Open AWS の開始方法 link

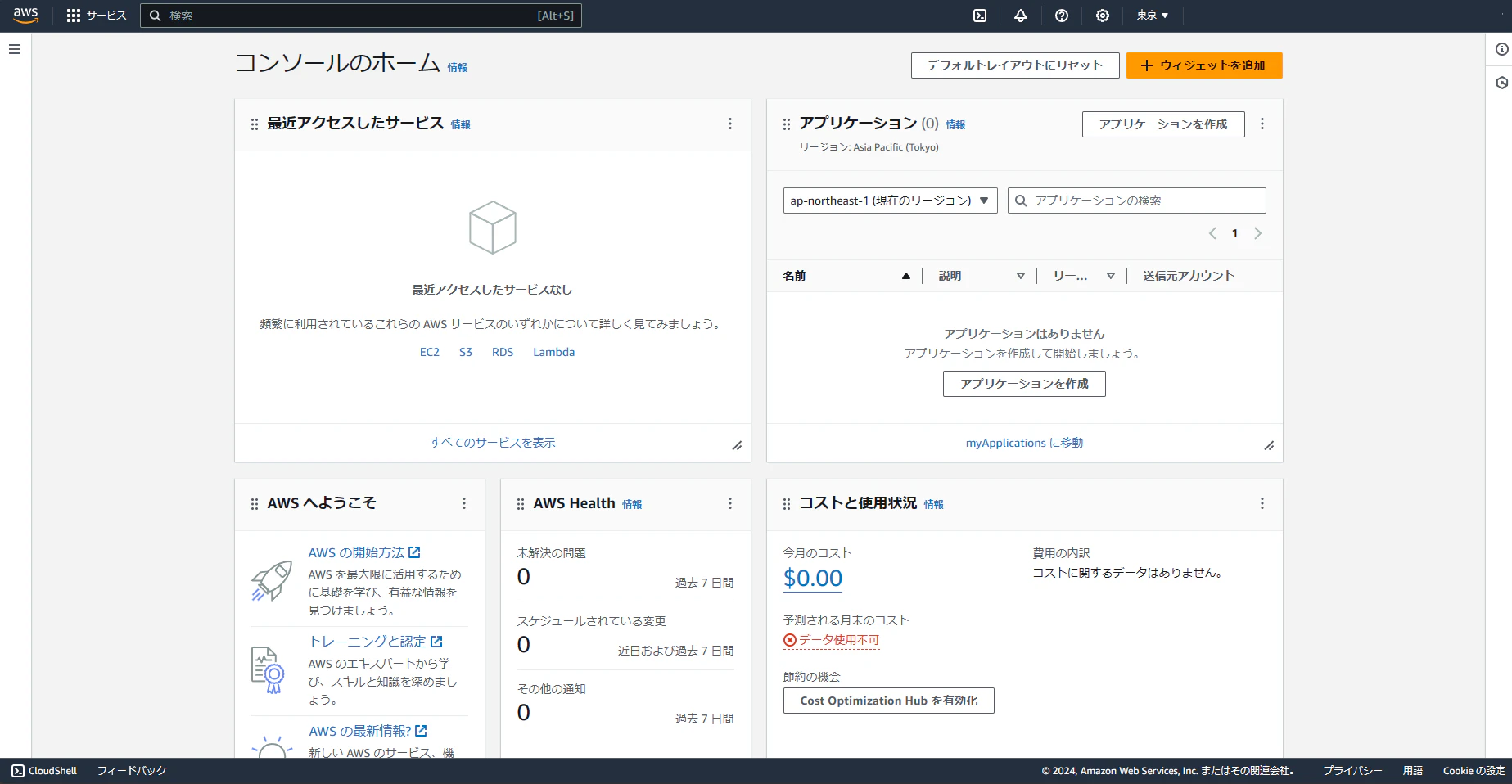pyautogui.click(x=364, y=552)
